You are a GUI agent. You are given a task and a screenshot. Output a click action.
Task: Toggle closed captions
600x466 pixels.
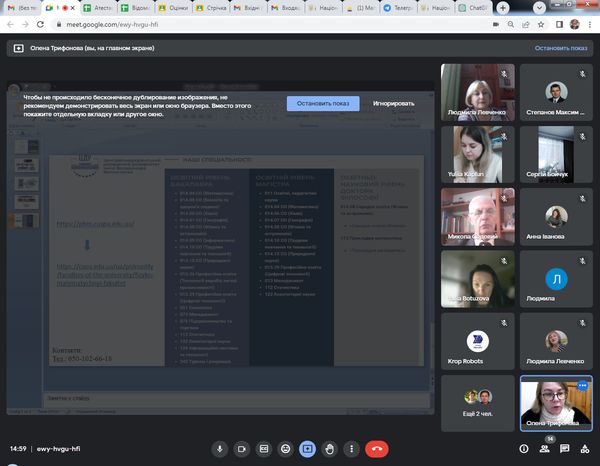(x=264, y=449)
